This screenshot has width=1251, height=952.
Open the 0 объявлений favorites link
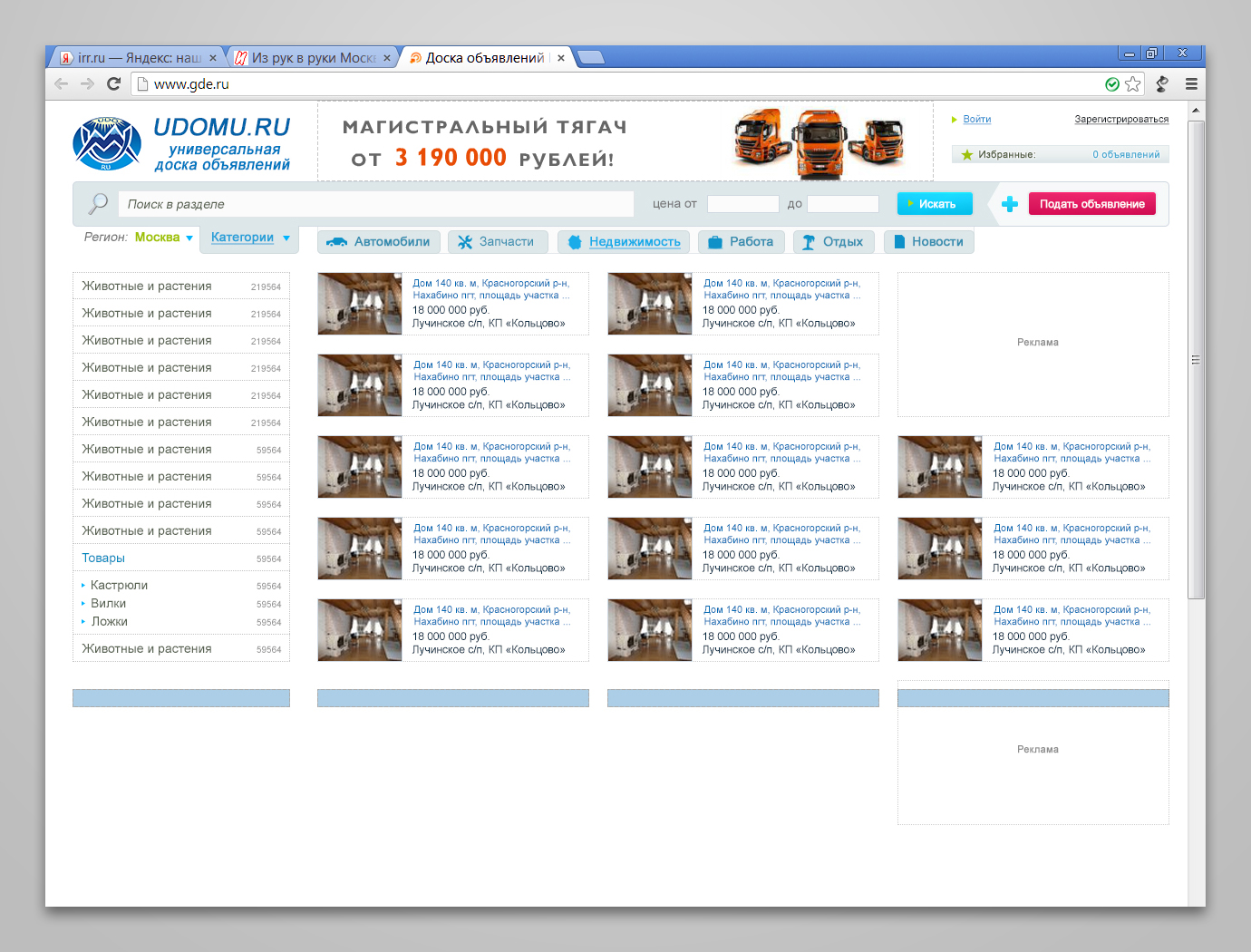pyautogui.click(x=1126, y=155)
